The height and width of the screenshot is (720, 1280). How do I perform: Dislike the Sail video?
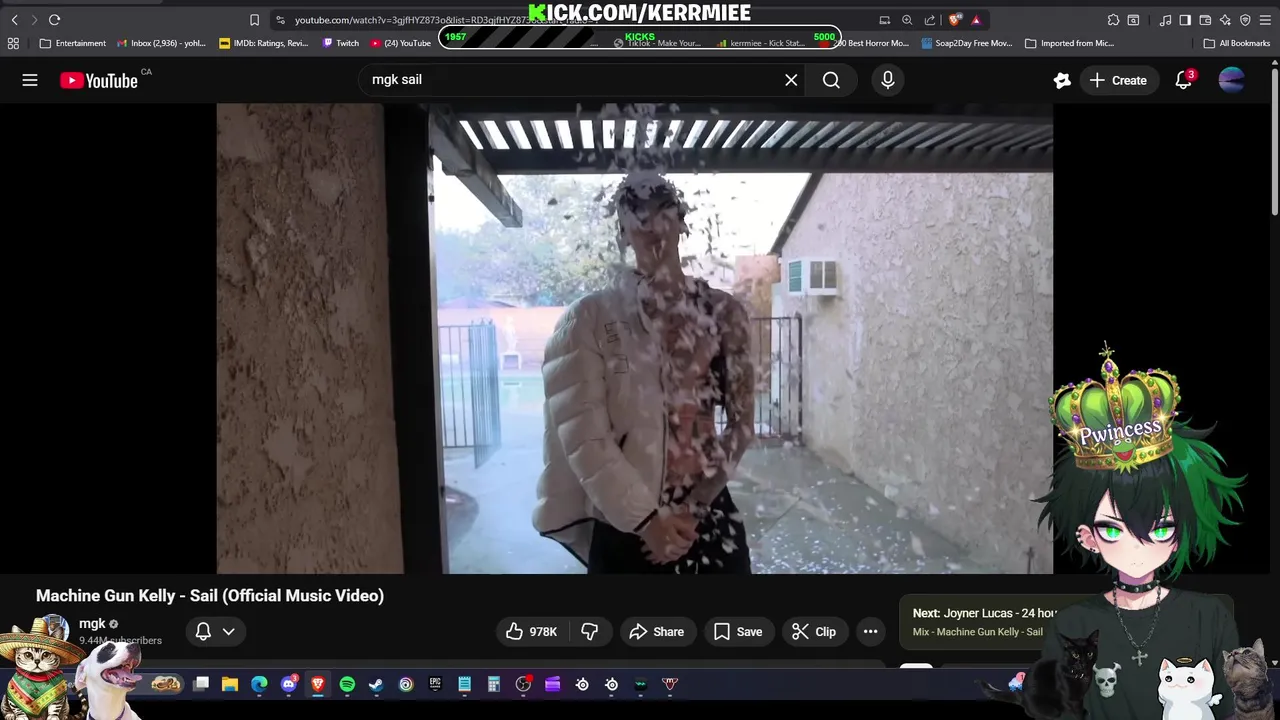tap(590, 631)
